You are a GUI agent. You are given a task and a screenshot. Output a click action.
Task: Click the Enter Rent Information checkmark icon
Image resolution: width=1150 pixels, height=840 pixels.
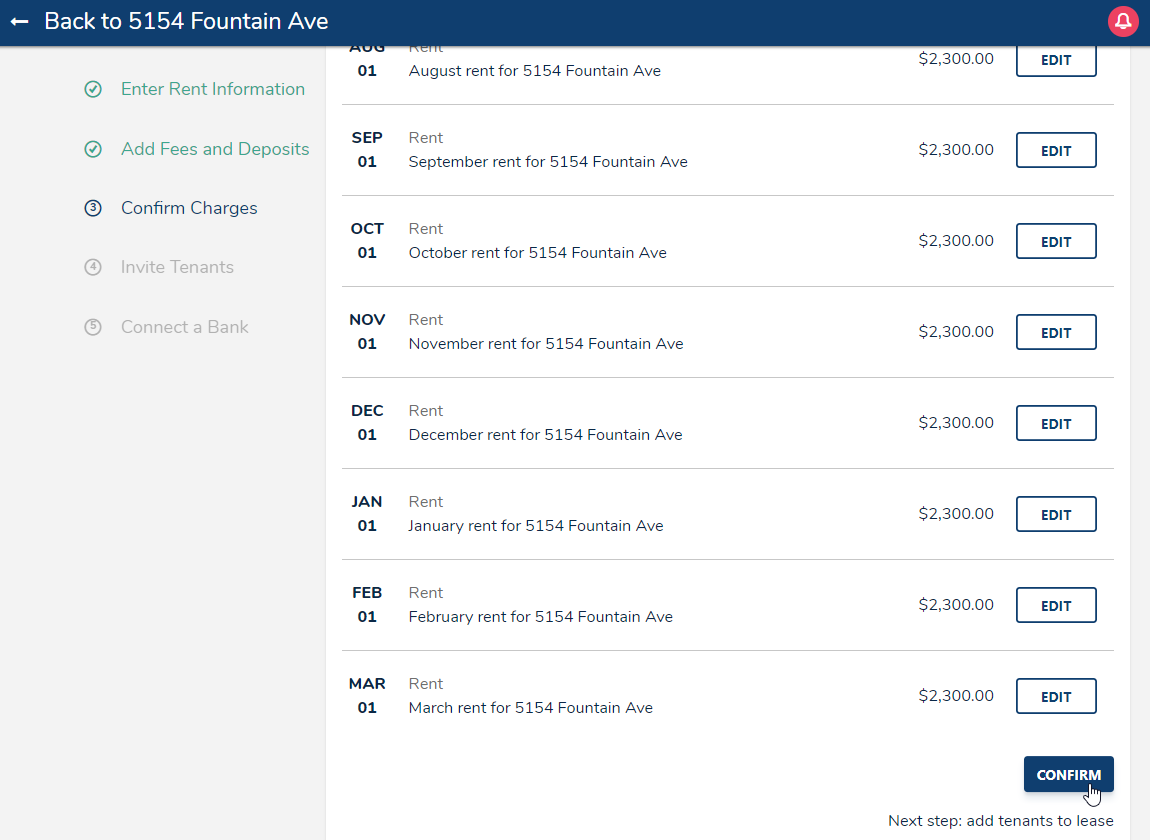tap(93, 90)
